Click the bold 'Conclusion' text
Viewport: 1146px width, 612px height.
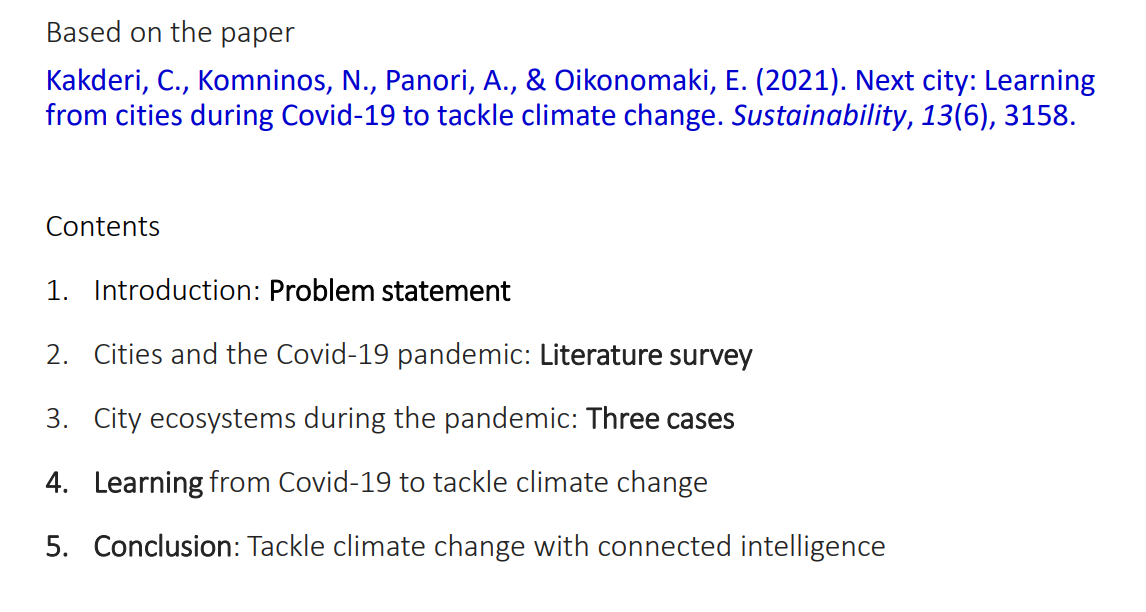tap(162, 547)
